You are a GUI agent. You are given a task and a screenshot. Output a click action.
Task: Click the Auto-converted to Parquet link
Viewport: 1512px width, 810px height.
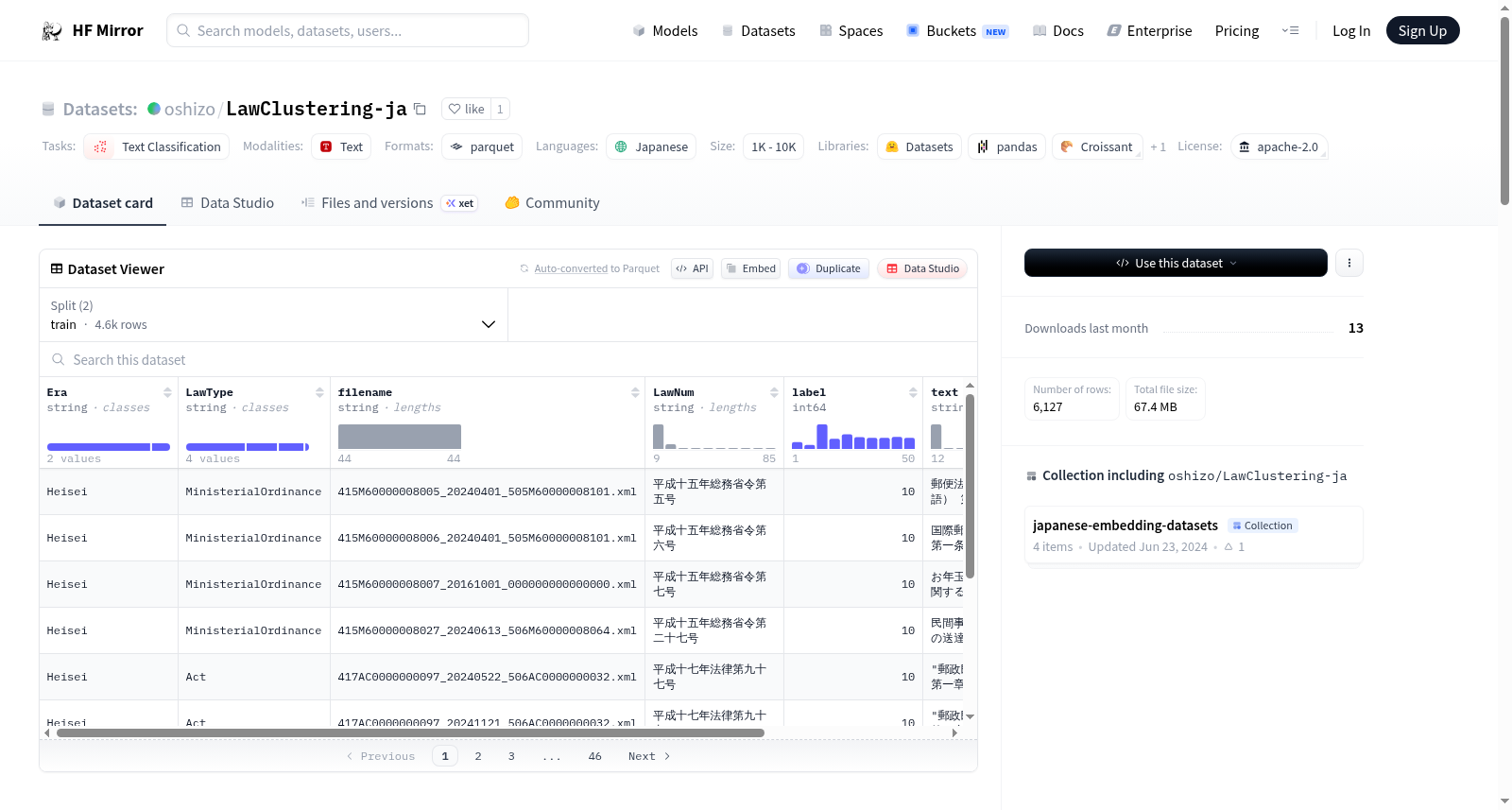click(596, 269)
